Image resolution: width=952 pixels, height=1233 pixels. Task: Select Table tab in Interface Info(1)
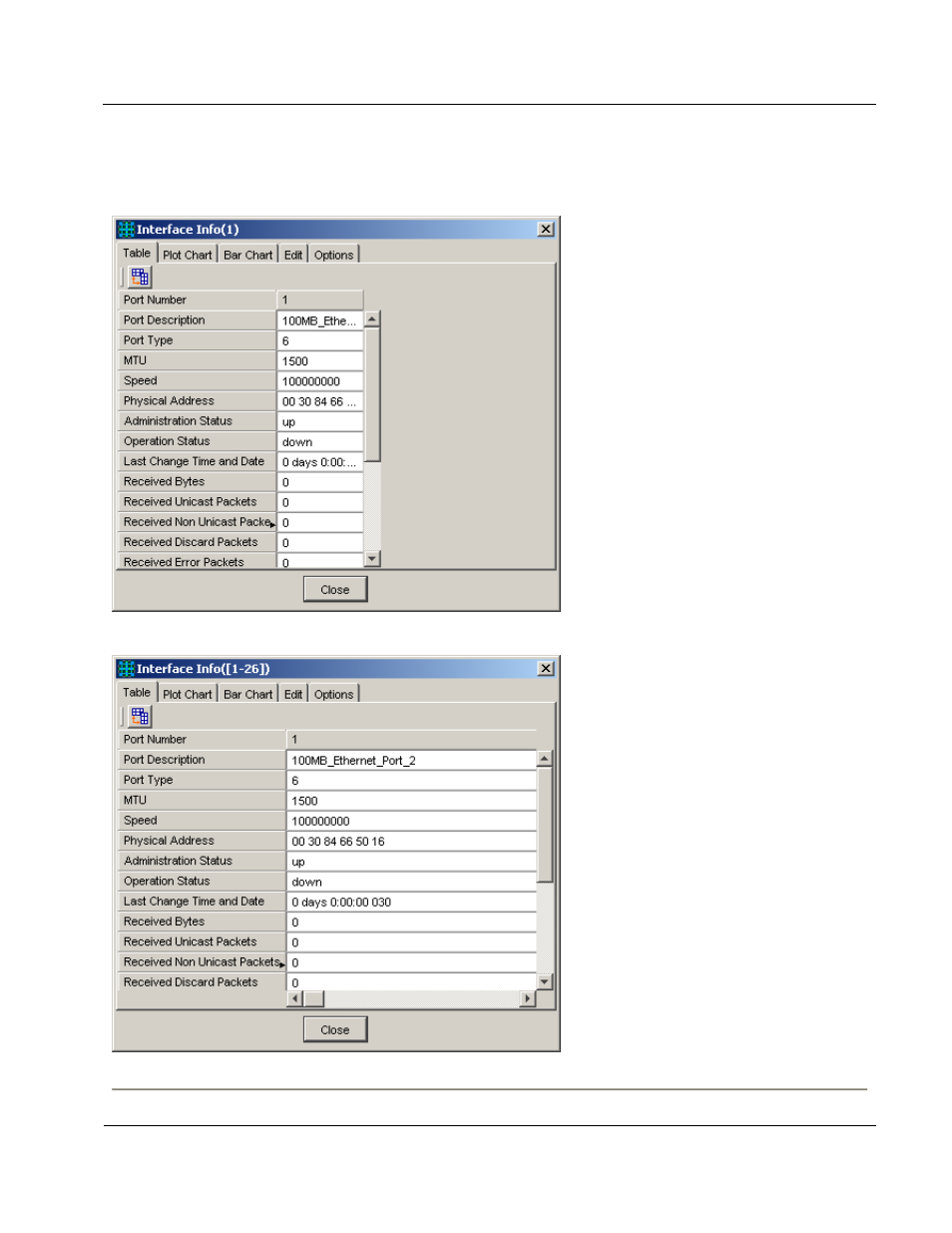(x=137, y=253)
